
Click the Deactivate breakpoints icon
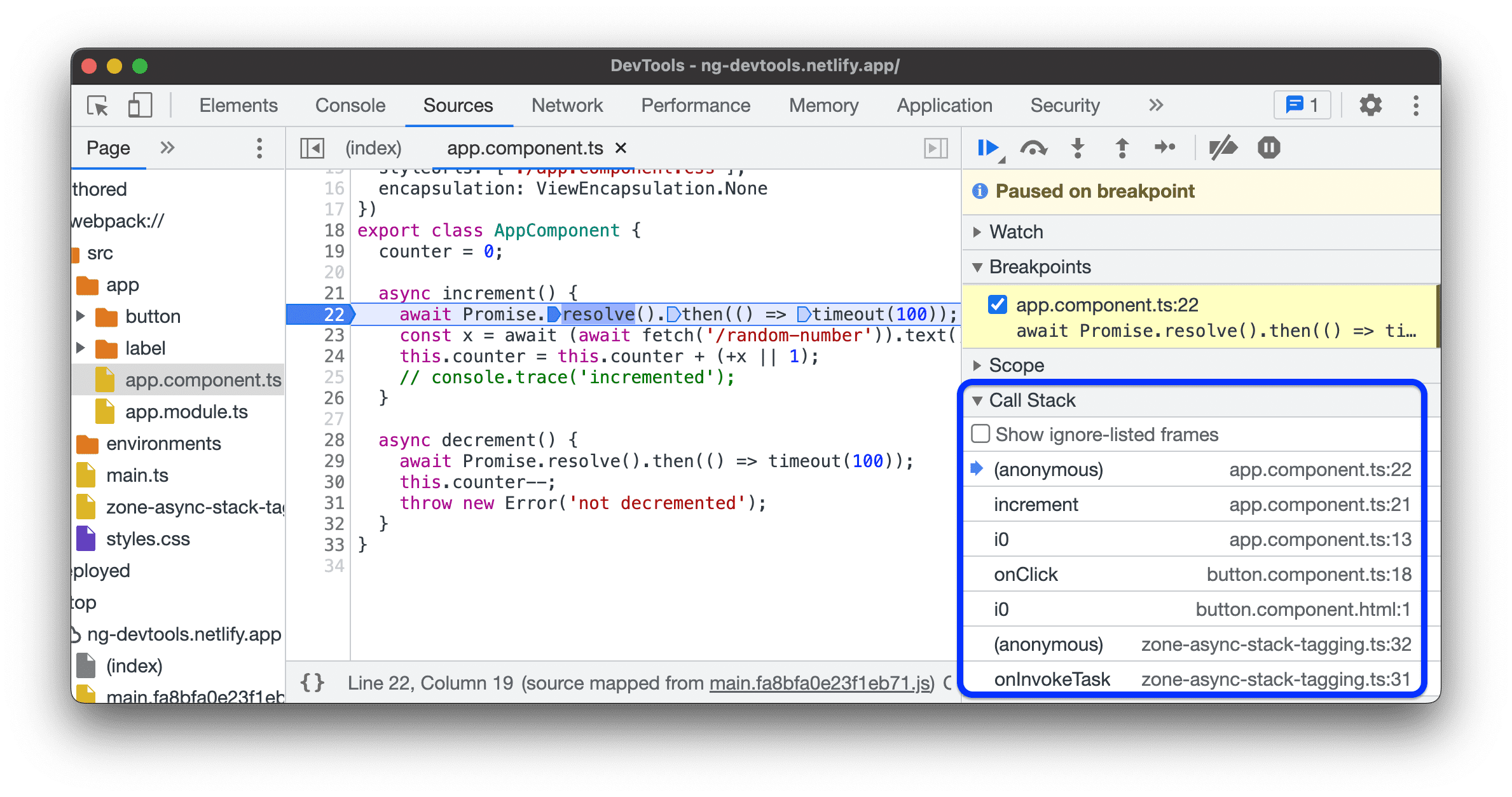[1223, 147]
